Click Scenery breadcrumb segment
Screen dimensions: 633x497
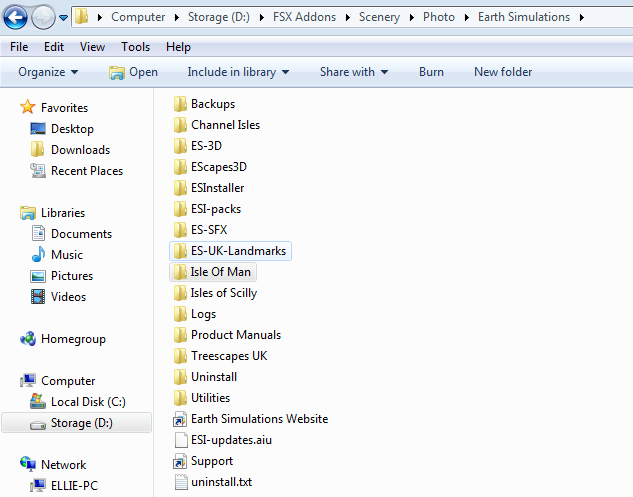pyautogui.click(x=379, y=17)
